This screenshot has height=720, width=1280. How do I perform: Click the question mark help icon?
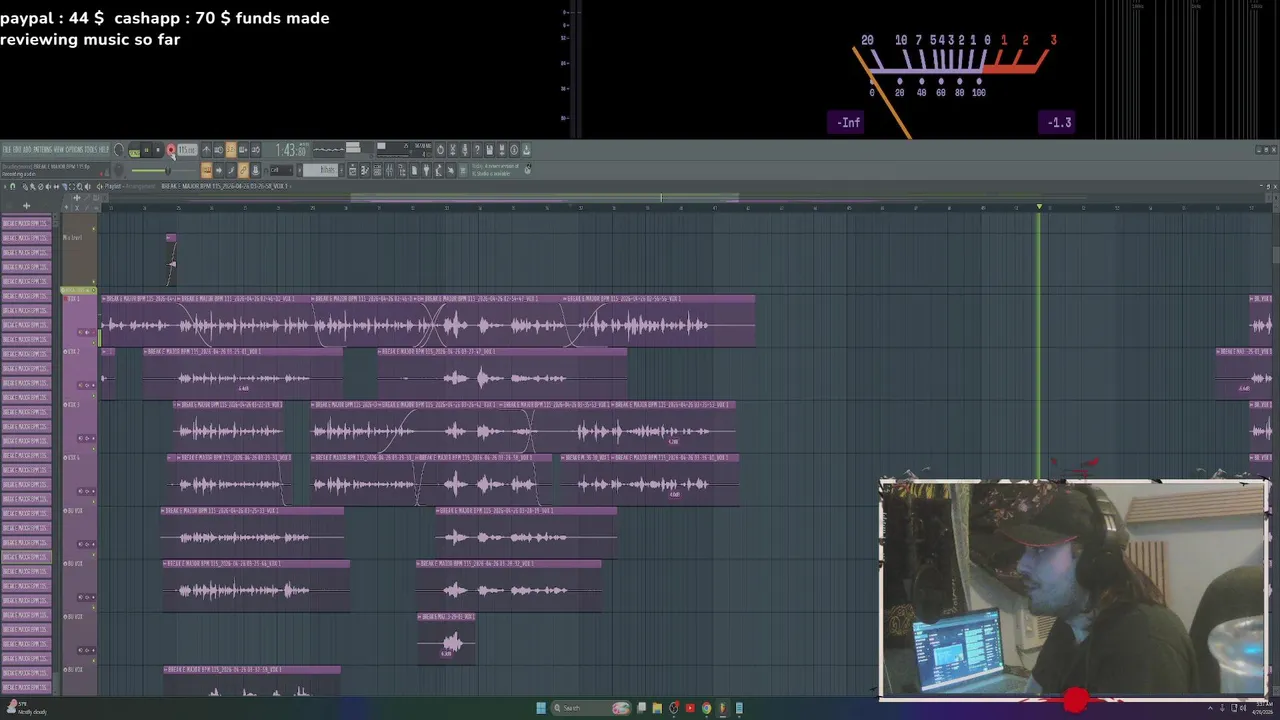point(477,150)
